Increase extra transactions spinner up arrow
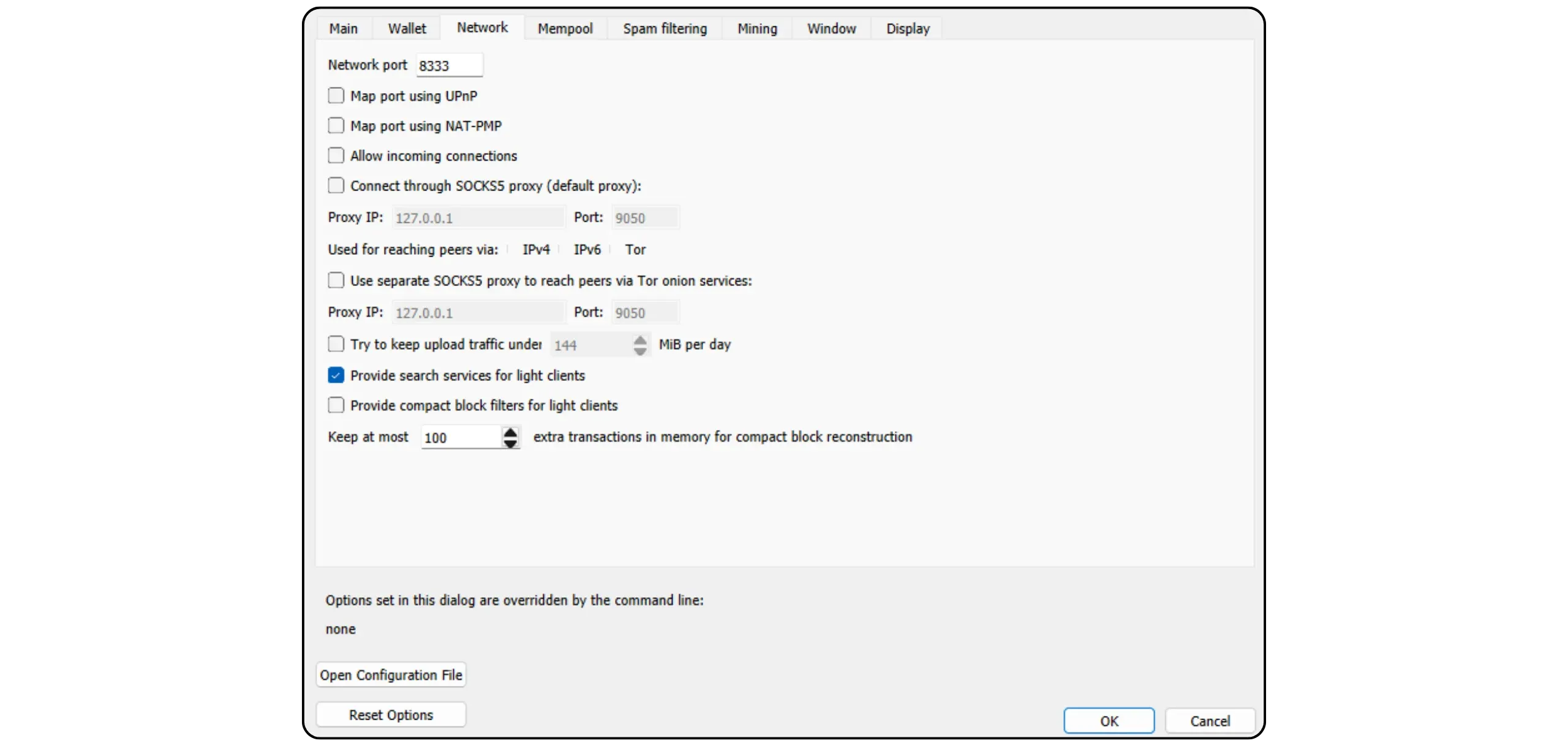 [510, 432]
